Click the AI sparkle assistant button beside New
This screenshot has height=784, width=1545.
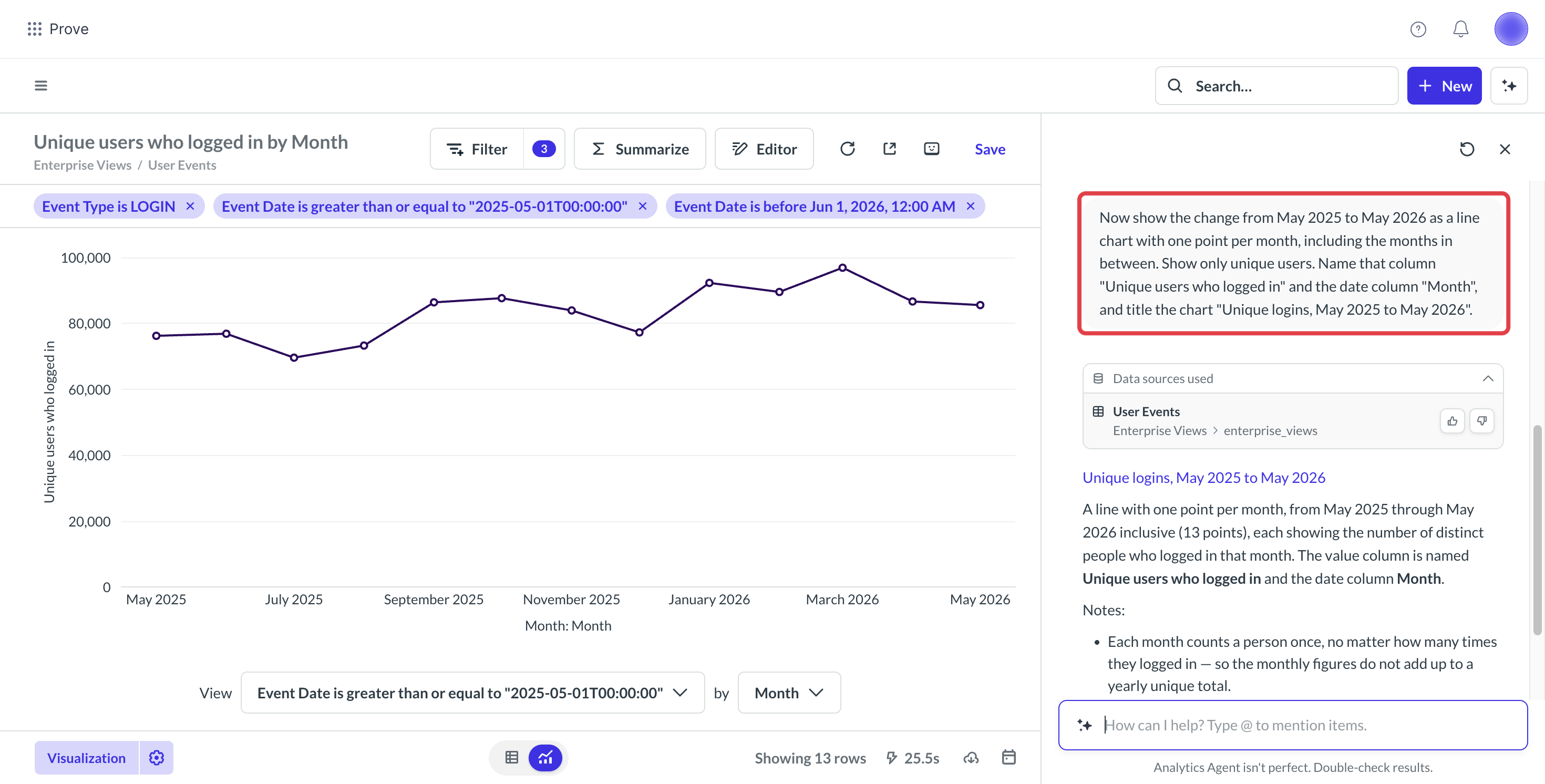pos(1508,86)
